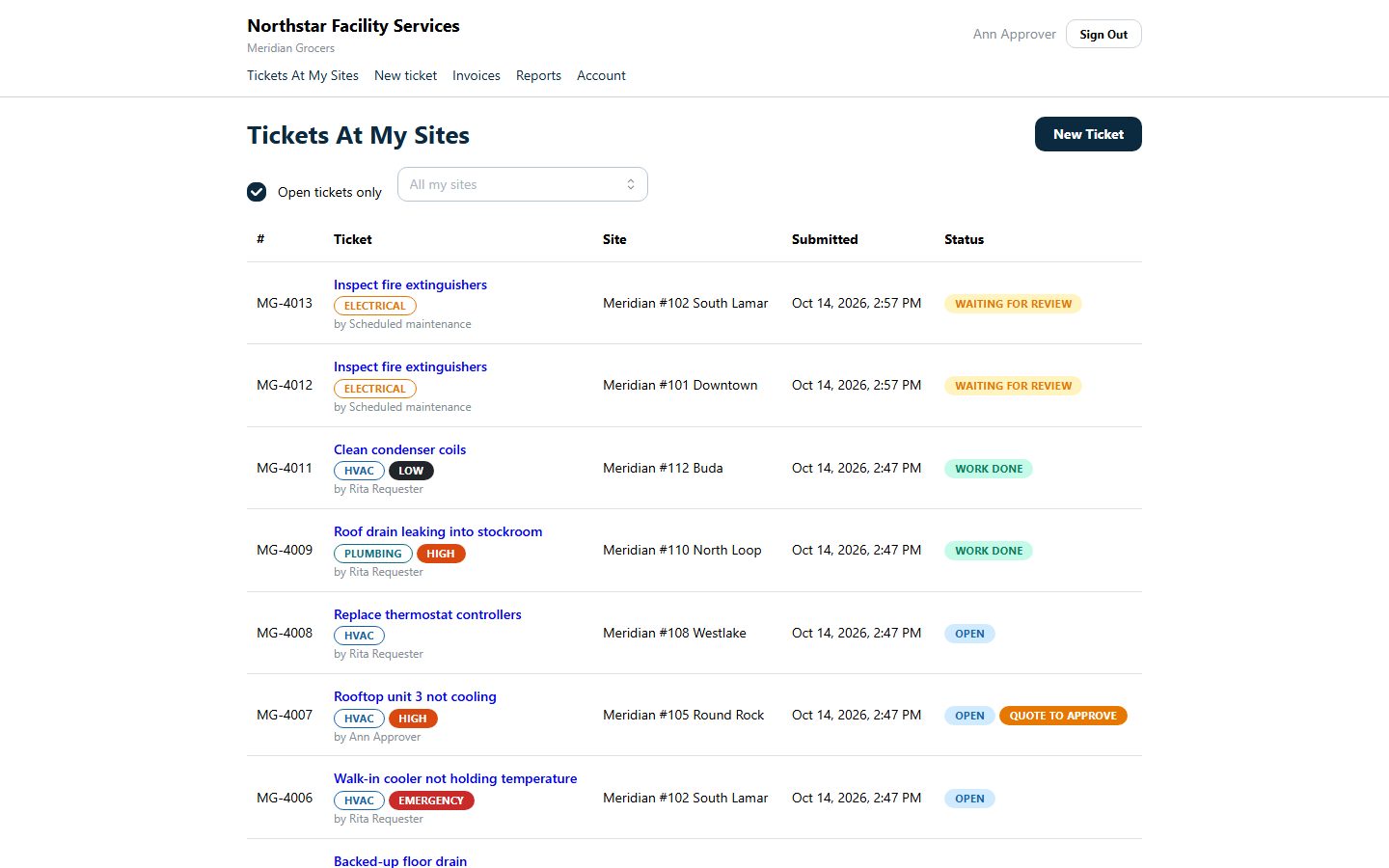1389x868 pixels.
Task: Click ELECTRICAL tag on ticket MG-4012
Action: [375, 389]
